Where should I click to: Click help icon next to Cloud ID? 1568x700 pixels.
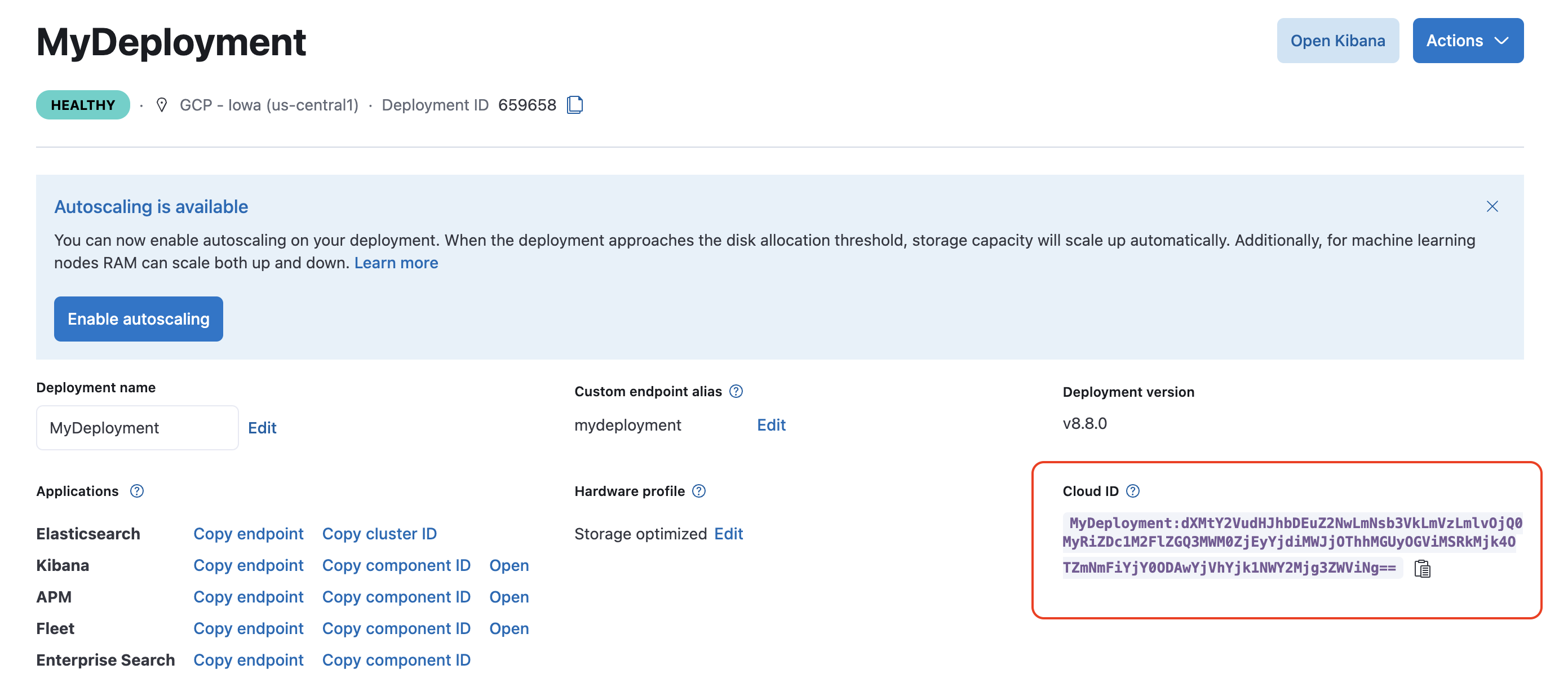[1132, 490]
